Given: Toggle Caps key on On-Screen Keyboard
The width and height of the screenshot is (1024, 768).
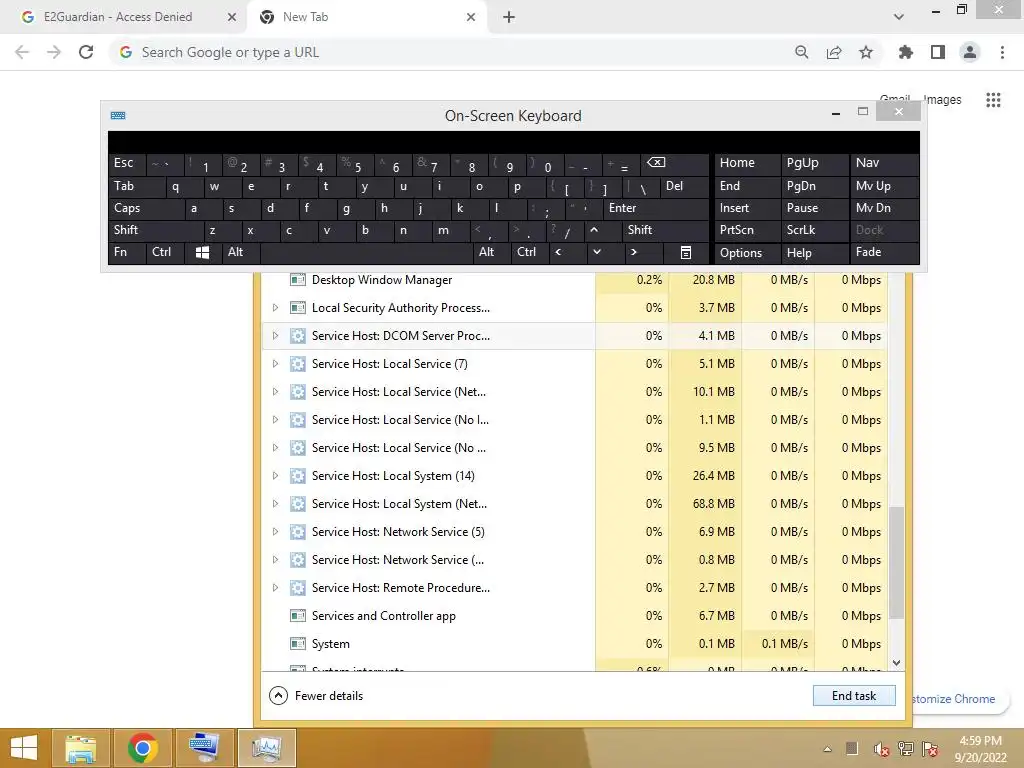Looking at the screenshot, I should tap(146, 208).
